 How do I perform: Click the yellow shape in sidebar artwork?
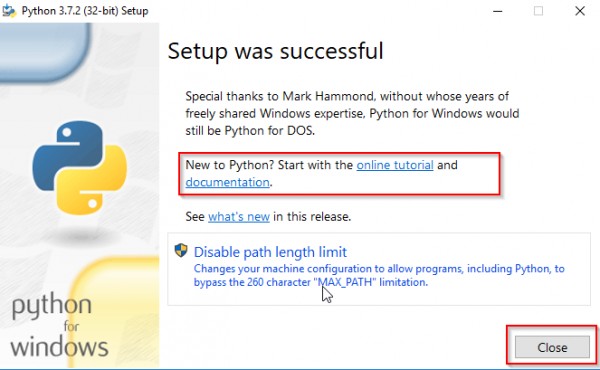119,314
